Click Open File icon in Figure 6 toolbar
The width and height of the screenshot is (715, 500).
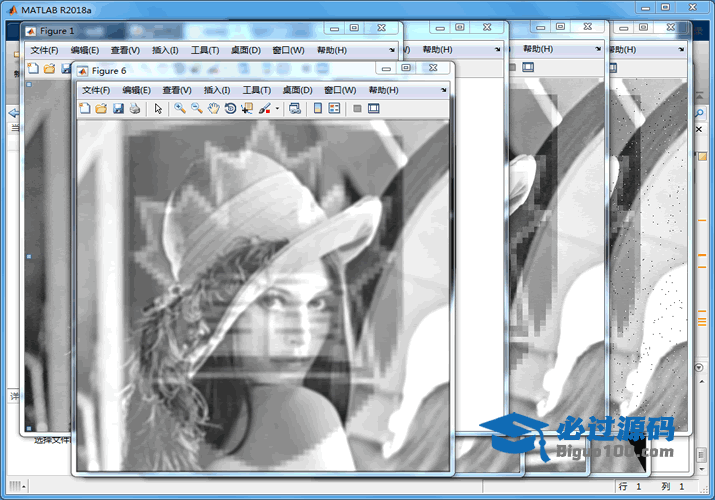pyautogui.click(x=101, y=108)
